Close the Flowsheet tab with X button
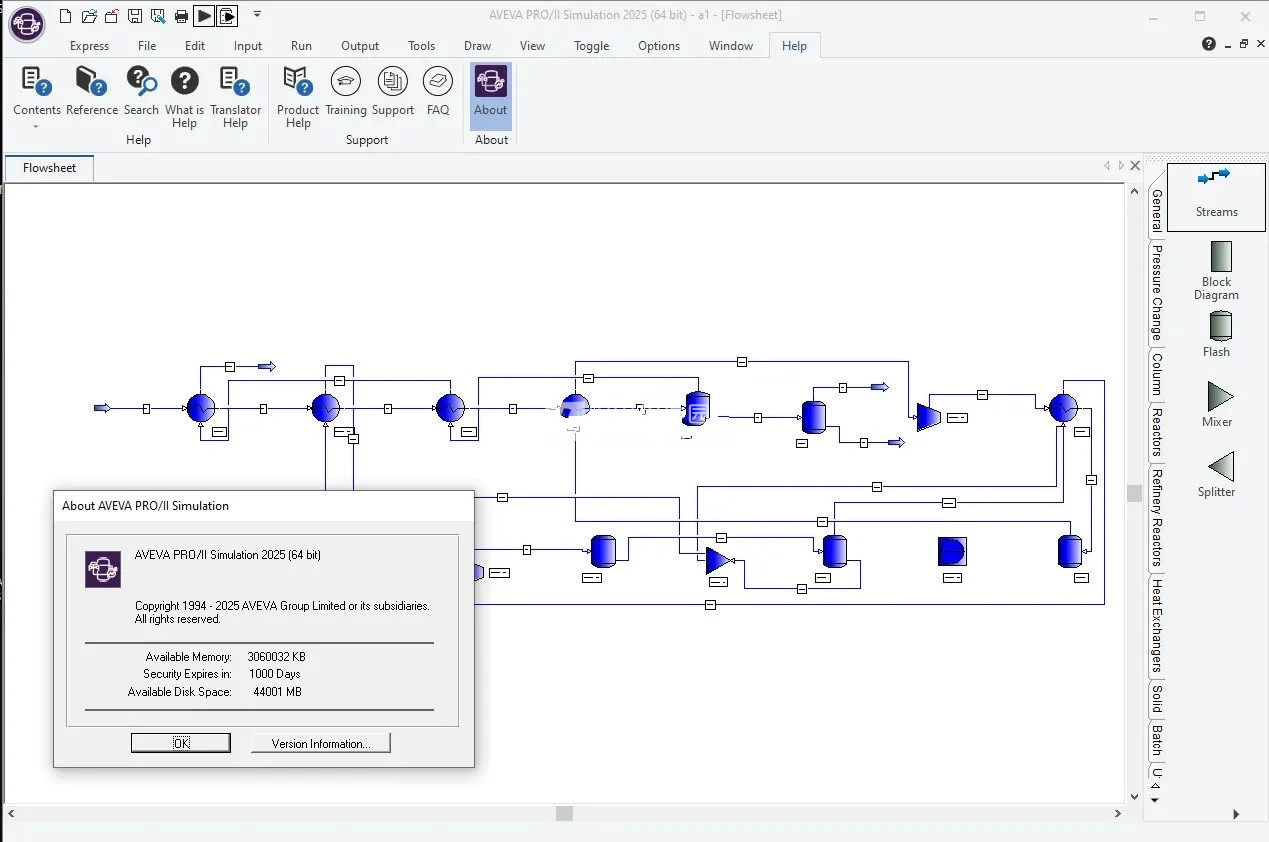Image resolution: width=1269 pixels, height=842 pixels. click(1135, 166)
